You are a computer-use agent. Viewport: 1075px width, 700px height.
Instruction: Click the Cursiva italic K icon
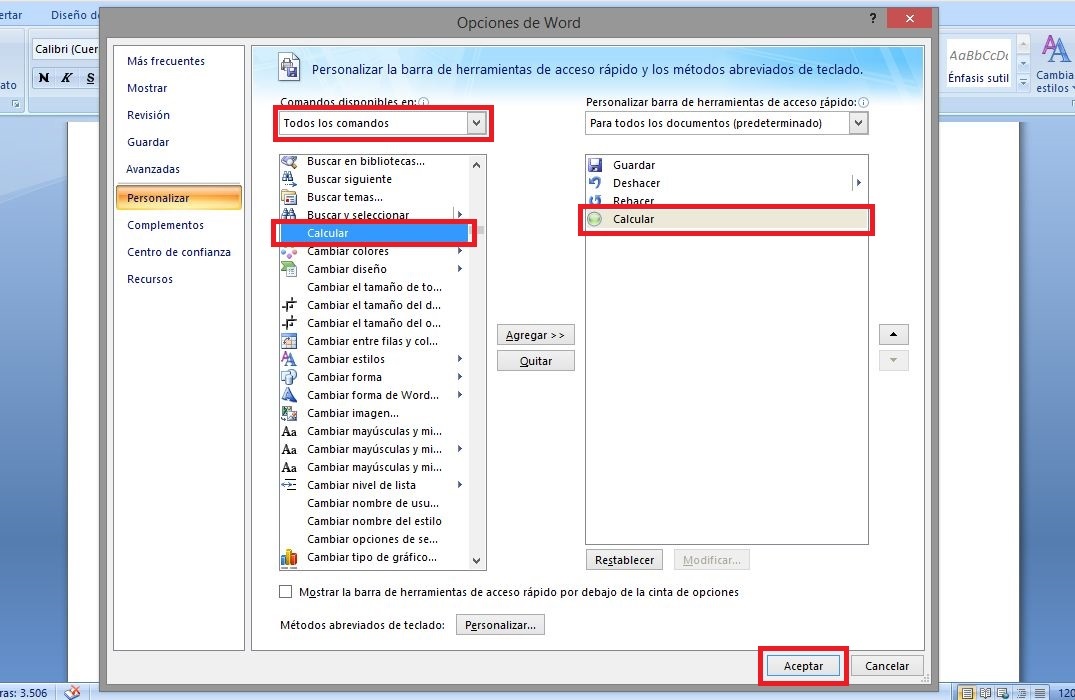tap(67, 77)
